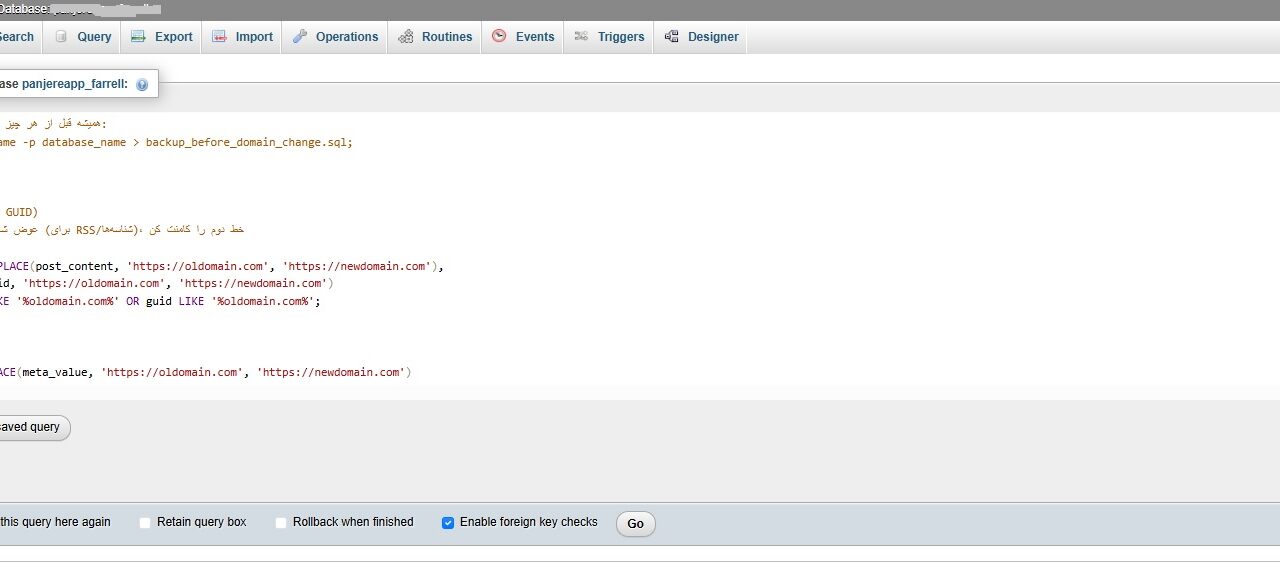Click the Triggers tab icon
This screenshot has height=584, width=1280.
(581, 37)
